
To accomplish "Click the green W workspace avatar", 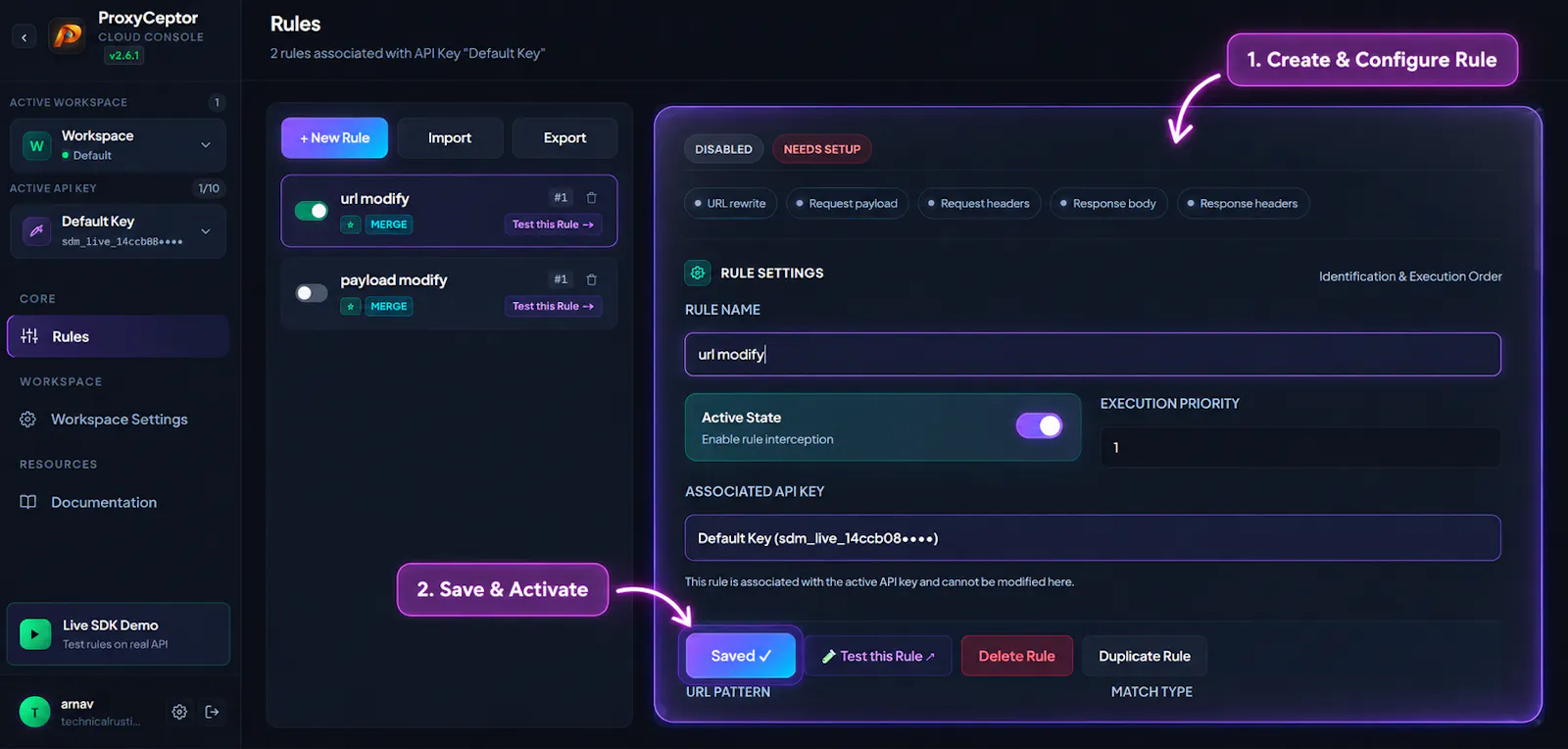I will pyautogui.click(x=36, y=146).
